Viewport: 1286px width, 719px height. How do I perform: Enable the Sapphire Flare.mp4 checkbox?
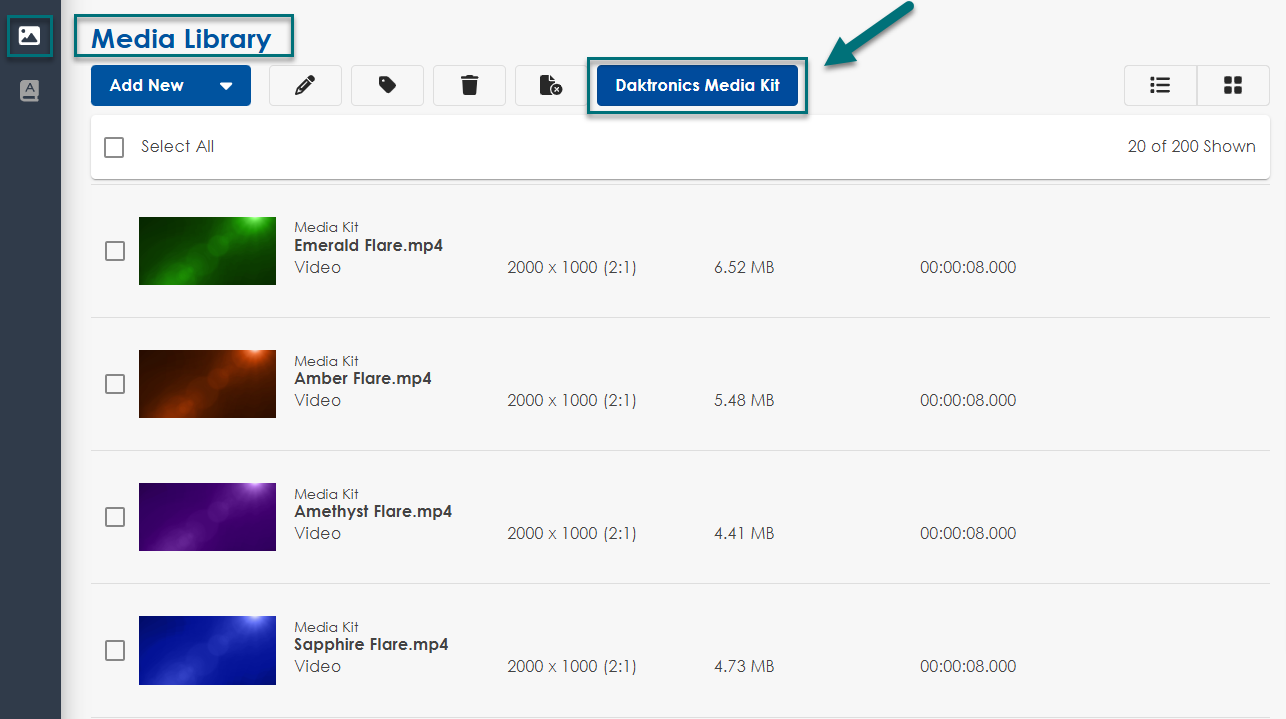(x=115, y=650)
